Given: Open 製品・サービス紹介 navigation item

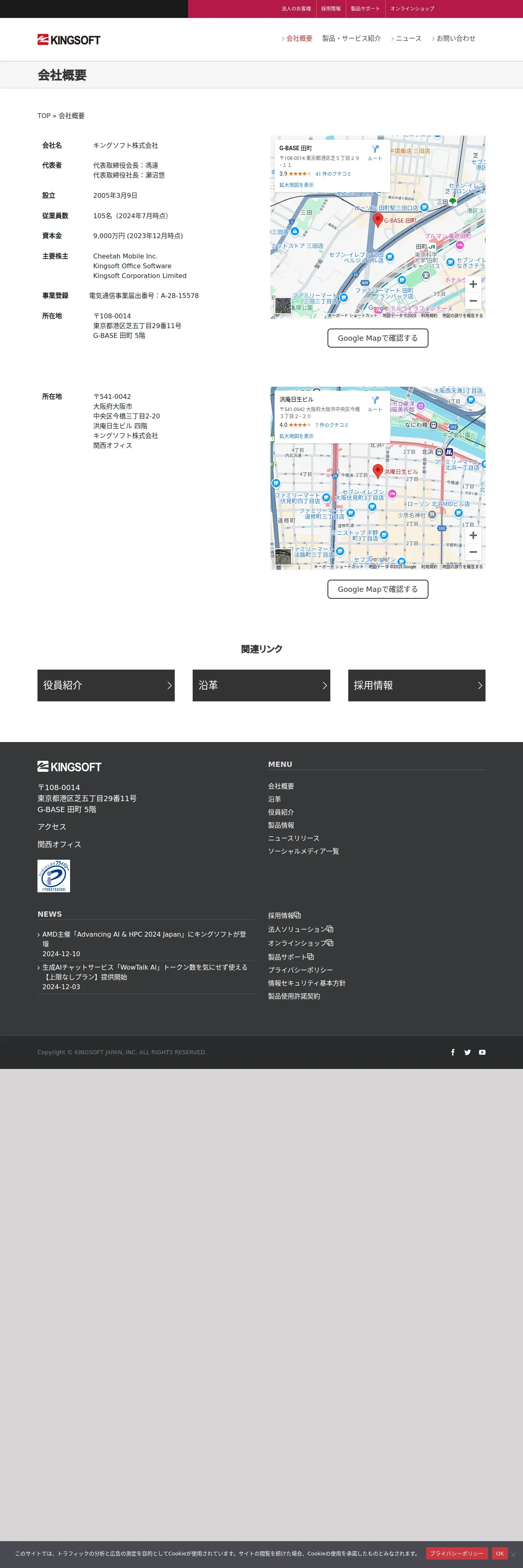Looking at the screenshot, I should [x=351, y=38].
